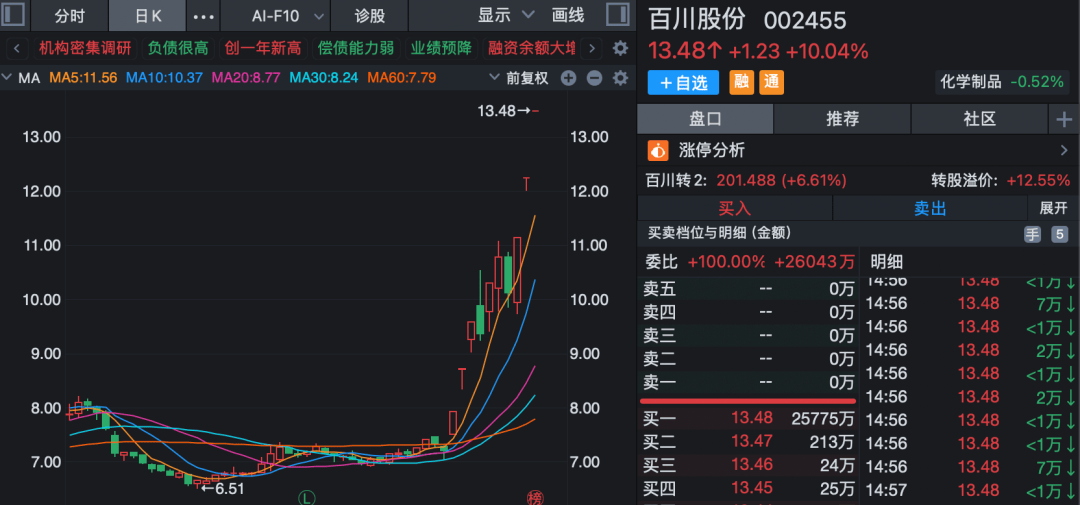Open the 融资余额大增 tag
The image size is (1080, 505).
point(530,48)
